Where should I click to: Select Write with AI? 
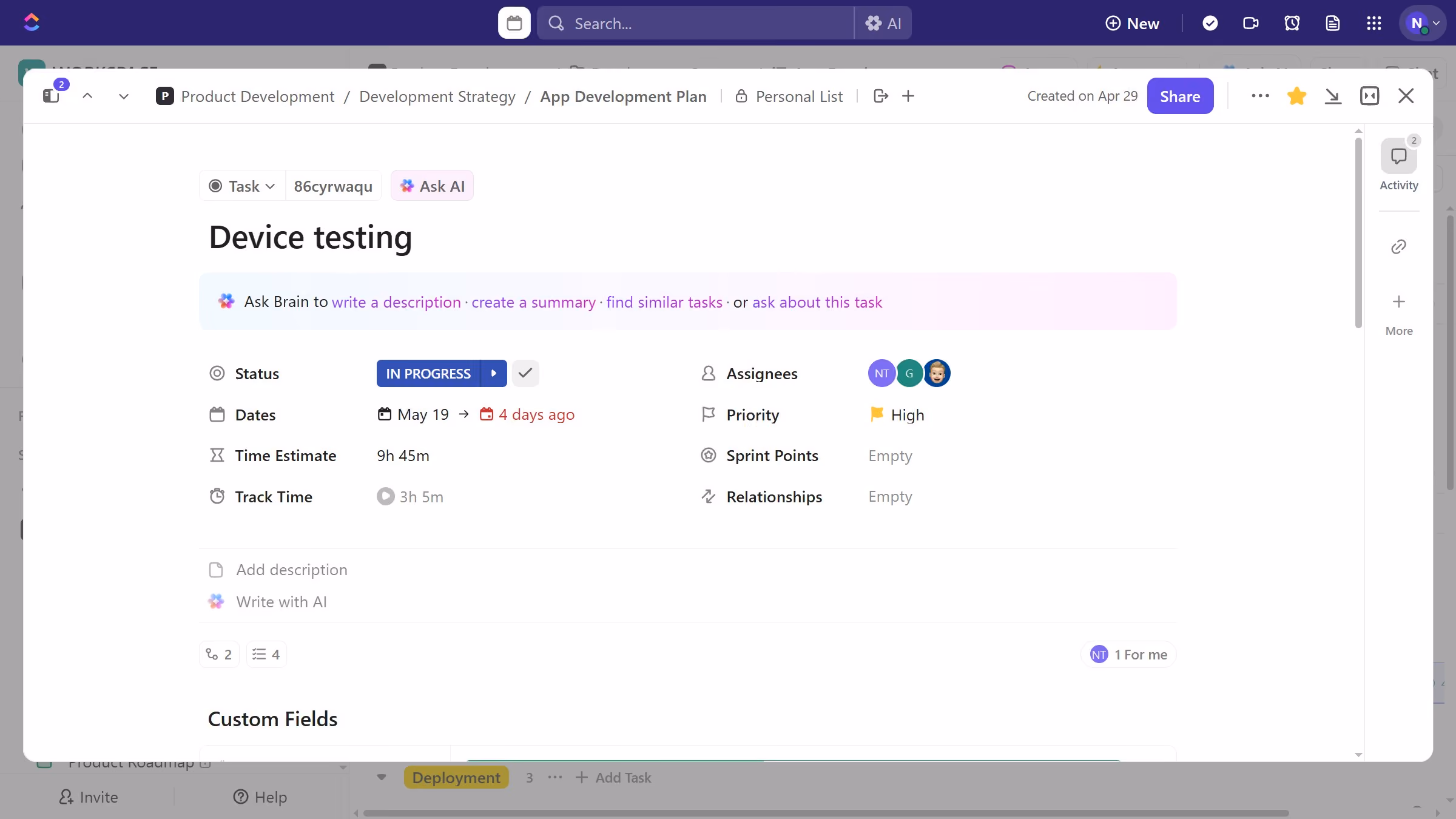click(281, 602)
